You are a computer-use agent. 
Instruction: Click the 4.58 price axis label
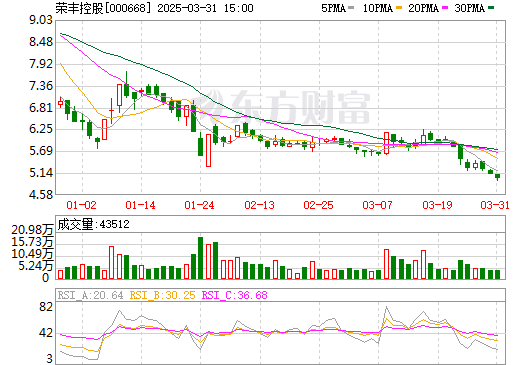tap(41, 195)
